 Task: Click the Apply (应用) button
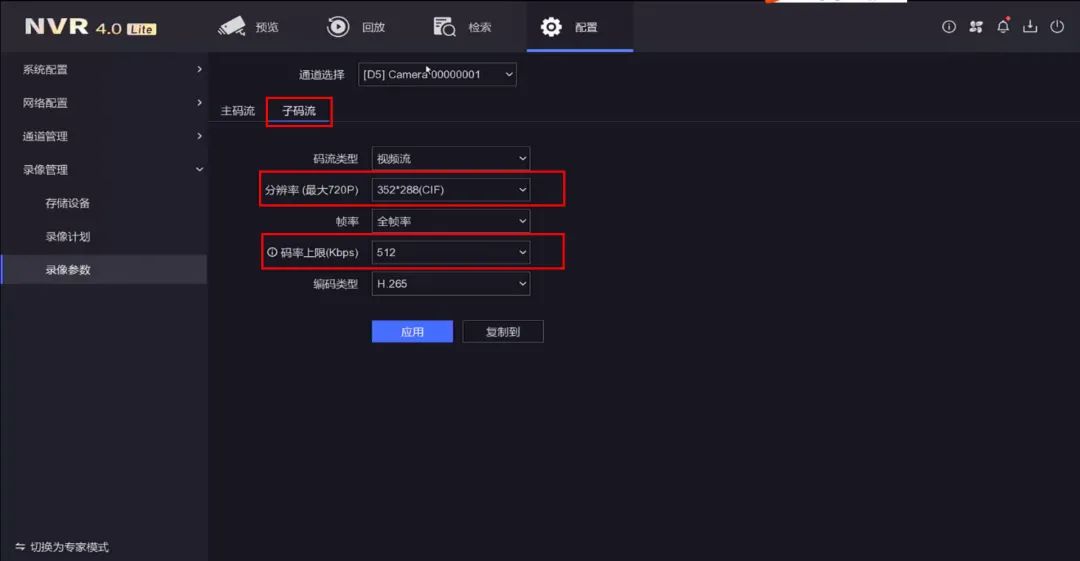pyautogui.click(x=412, y=332)
